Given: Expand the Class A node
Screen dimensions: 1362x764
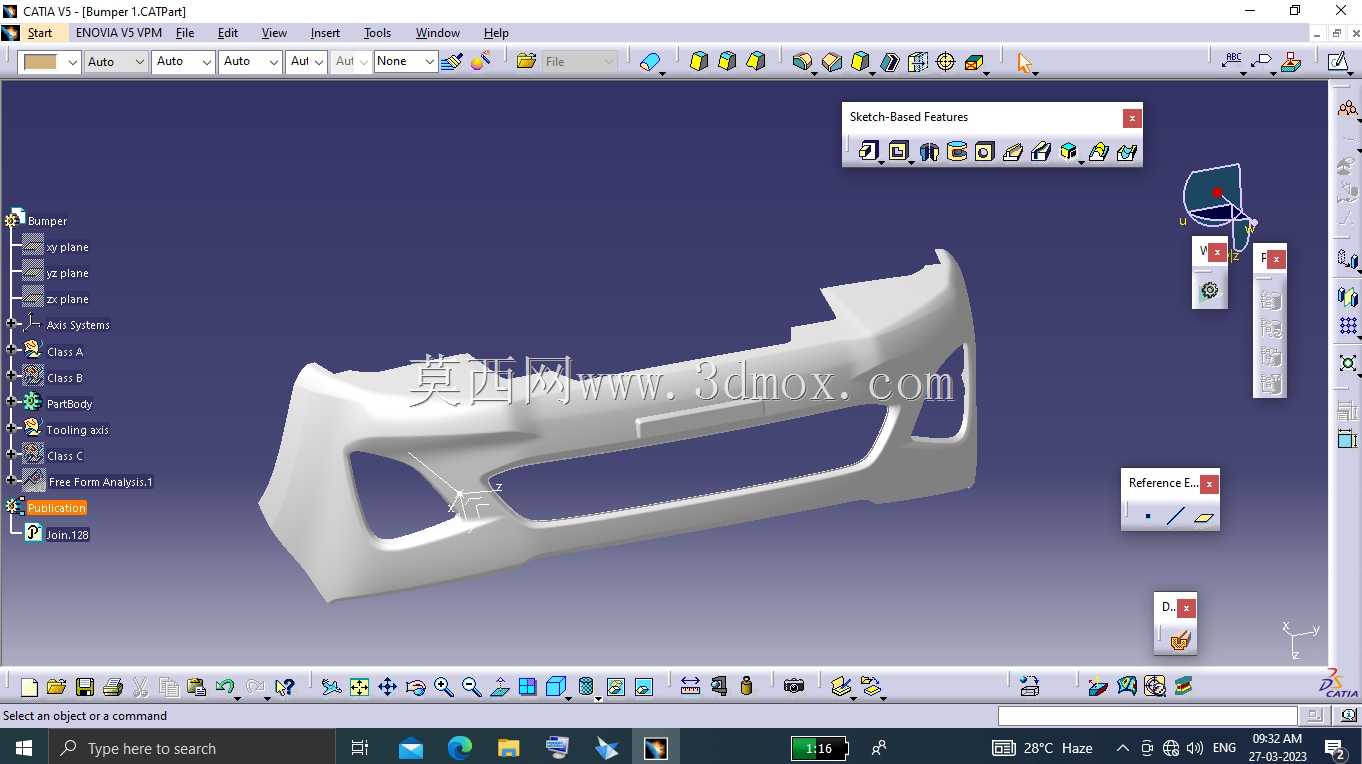Looking at the screenshot, I should [12, 350].
